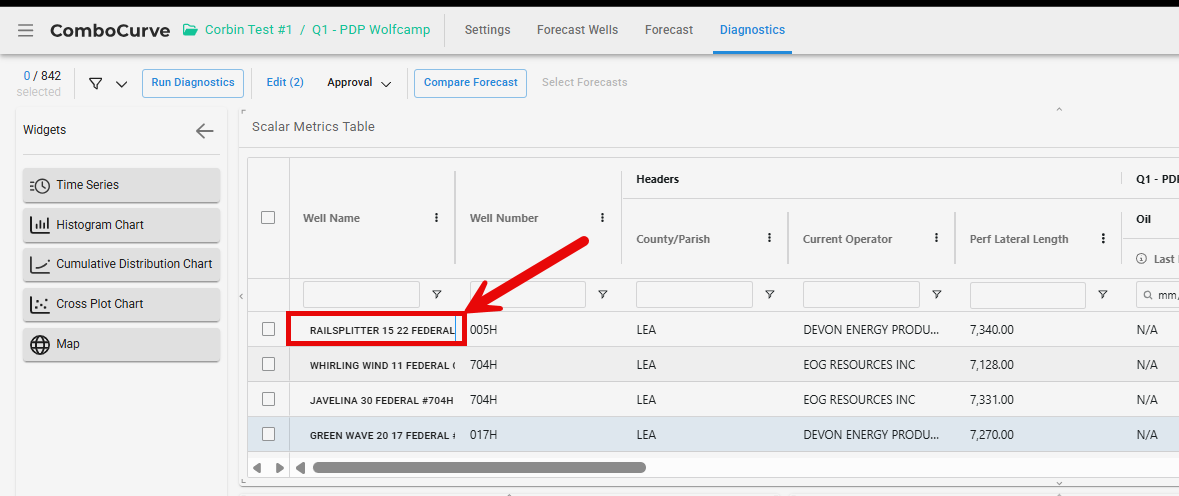The width and height of the screenshot is (1179, 496).
Task: Add the Time Series widget
Action: pyautogui.click(x=121, y=185)
